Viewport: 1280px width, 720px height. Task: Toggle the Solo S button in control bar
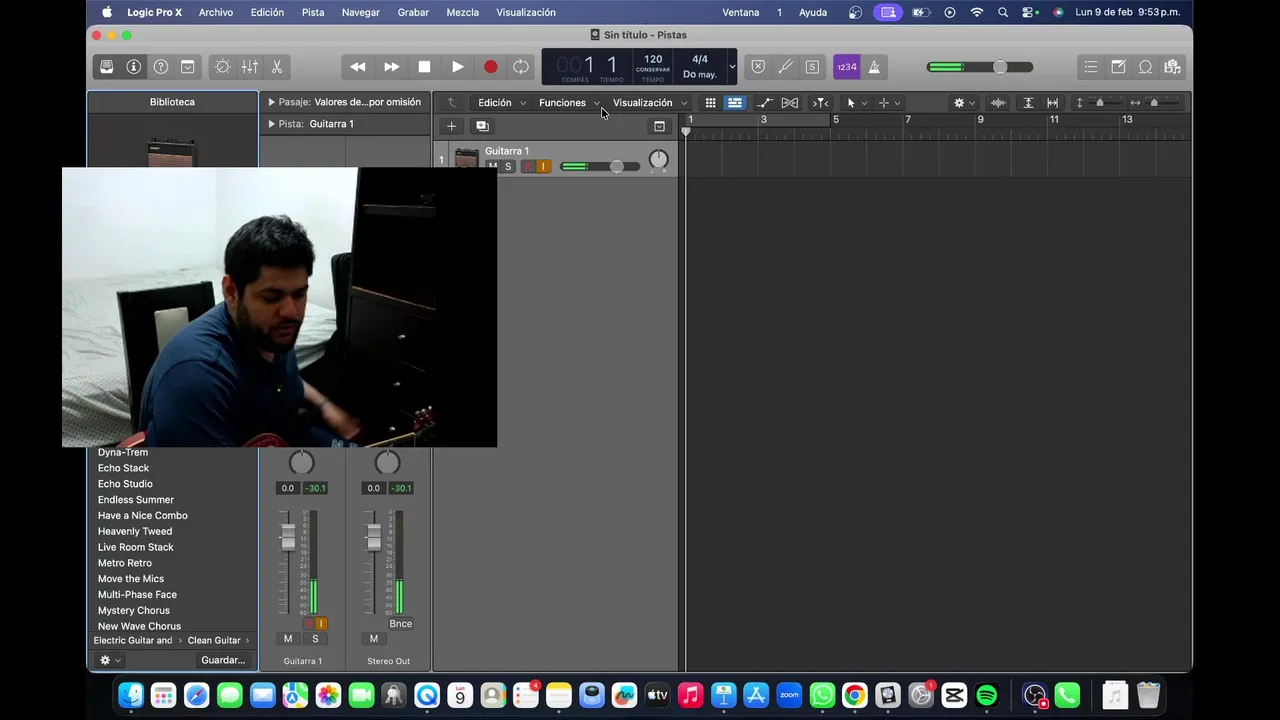pos(812,67)
